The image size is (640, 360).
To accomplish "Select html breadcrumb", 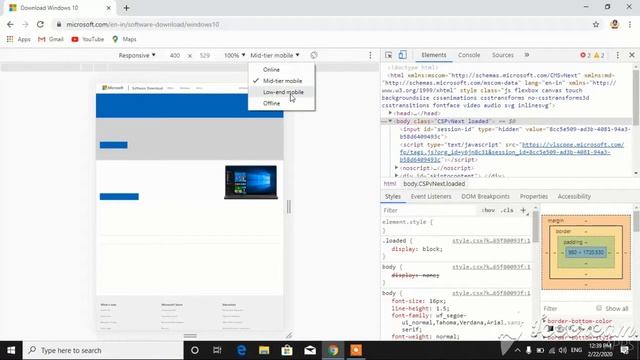I will 389,184.
